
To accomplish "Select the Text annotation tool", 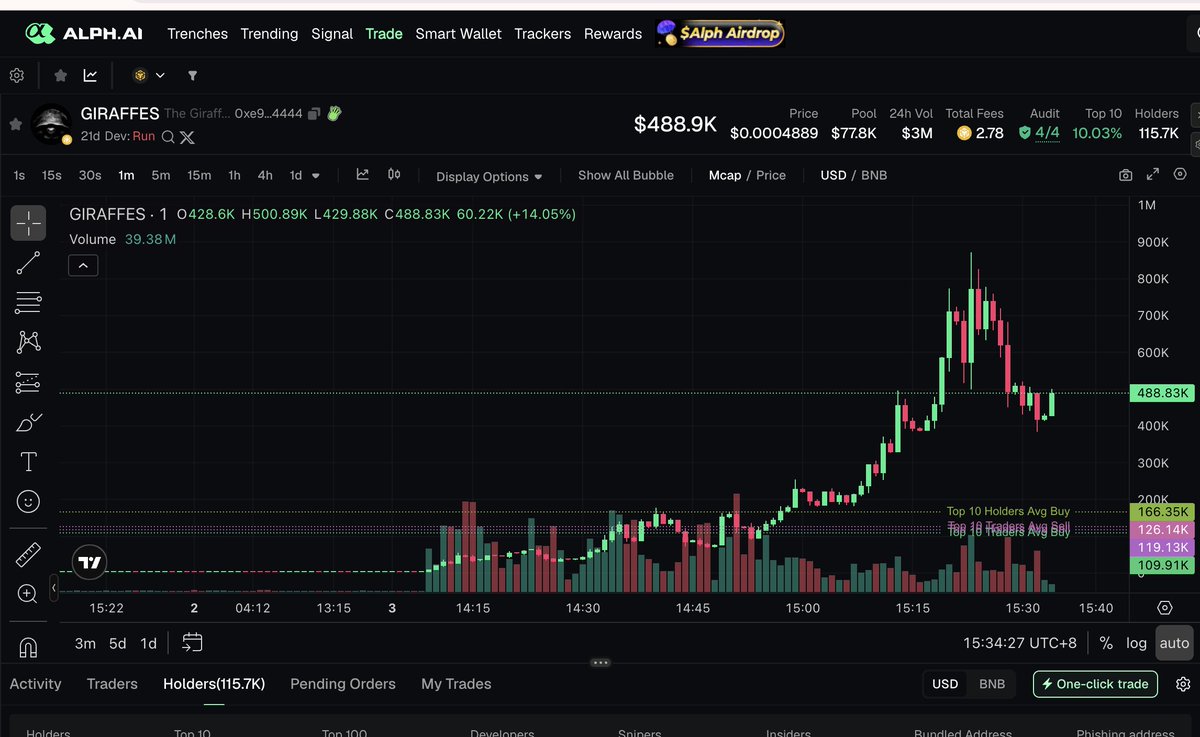I will tap(28, 462).
